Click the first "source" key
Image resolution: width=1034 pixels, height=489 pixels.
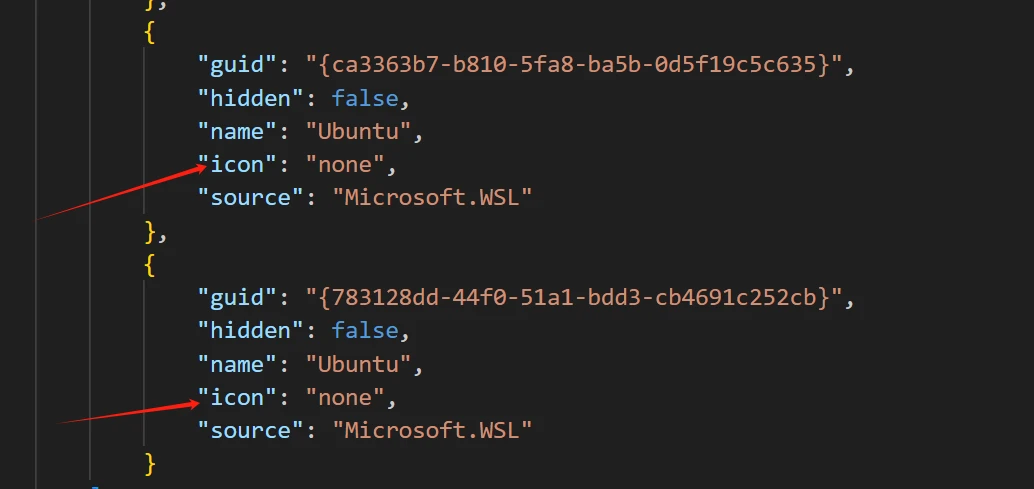[x=251, y=197]
